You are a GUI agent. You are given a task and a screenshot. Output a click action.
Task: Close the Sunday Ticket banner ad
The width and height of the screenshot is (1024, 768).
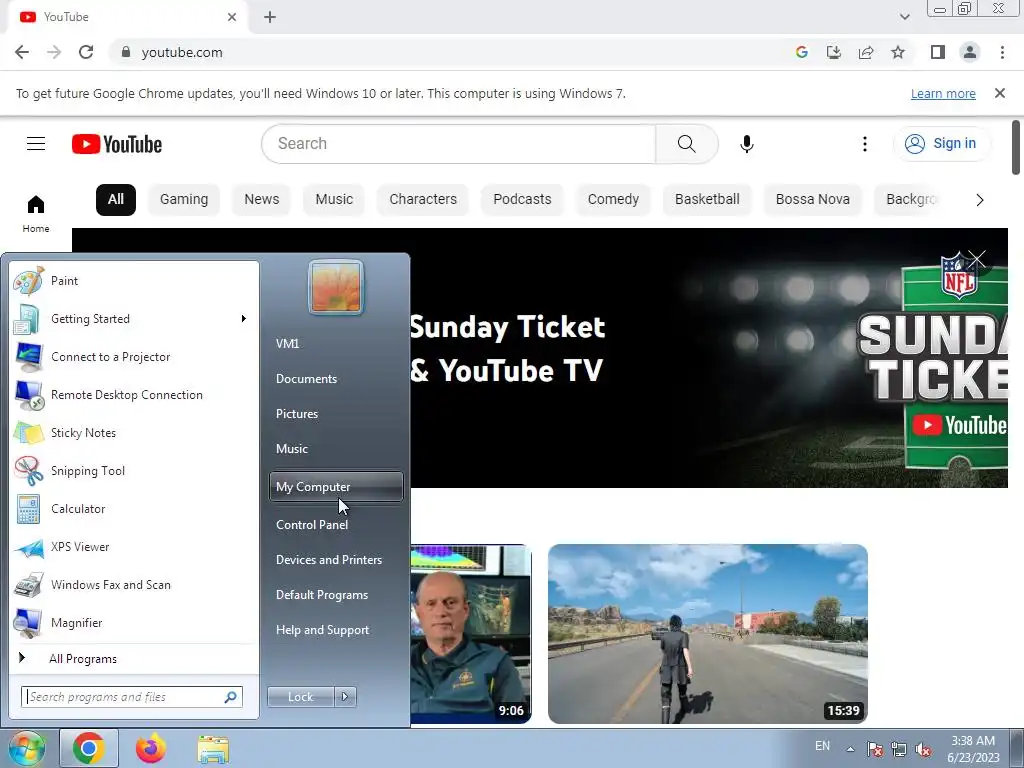pos(977,260)
